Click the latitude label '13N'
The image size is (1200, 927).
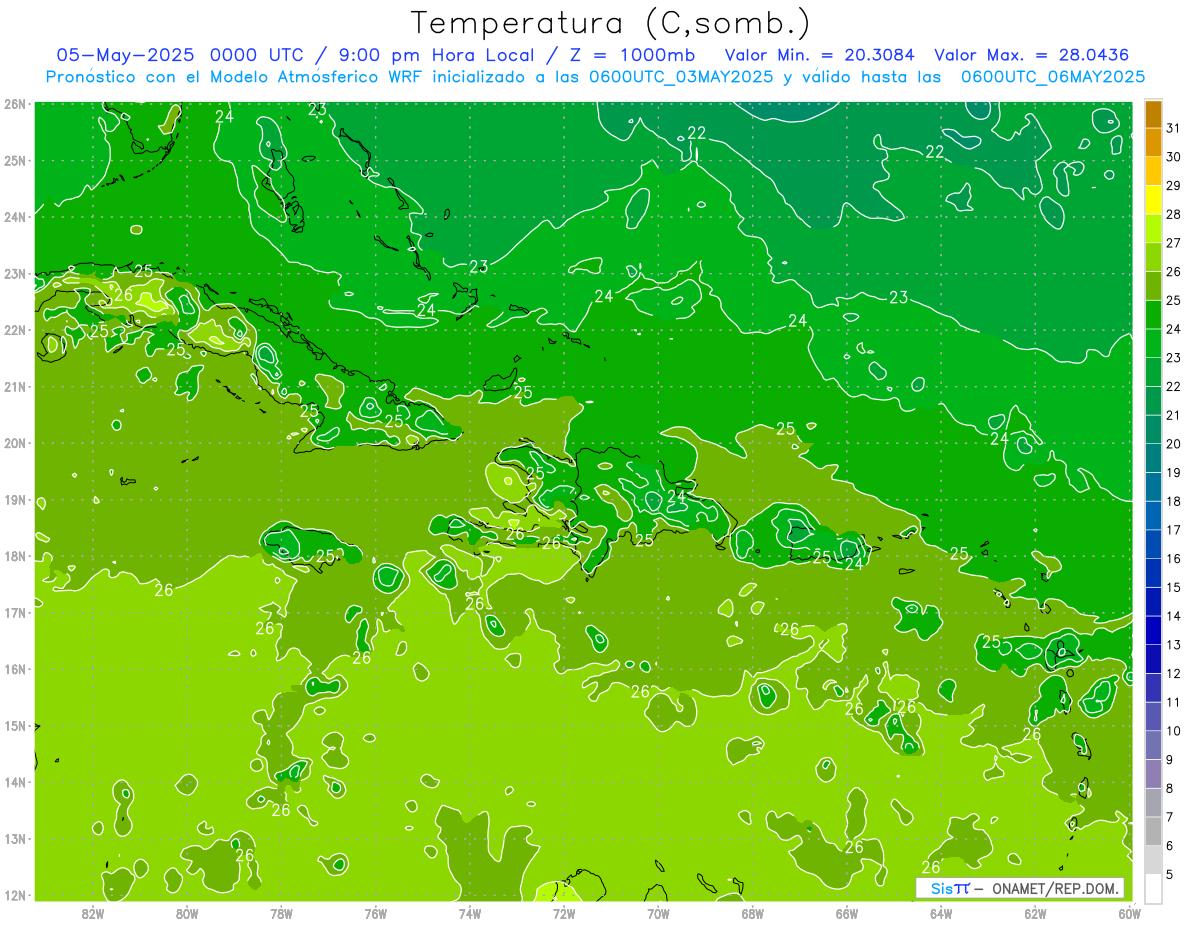(x=15, y=838)
